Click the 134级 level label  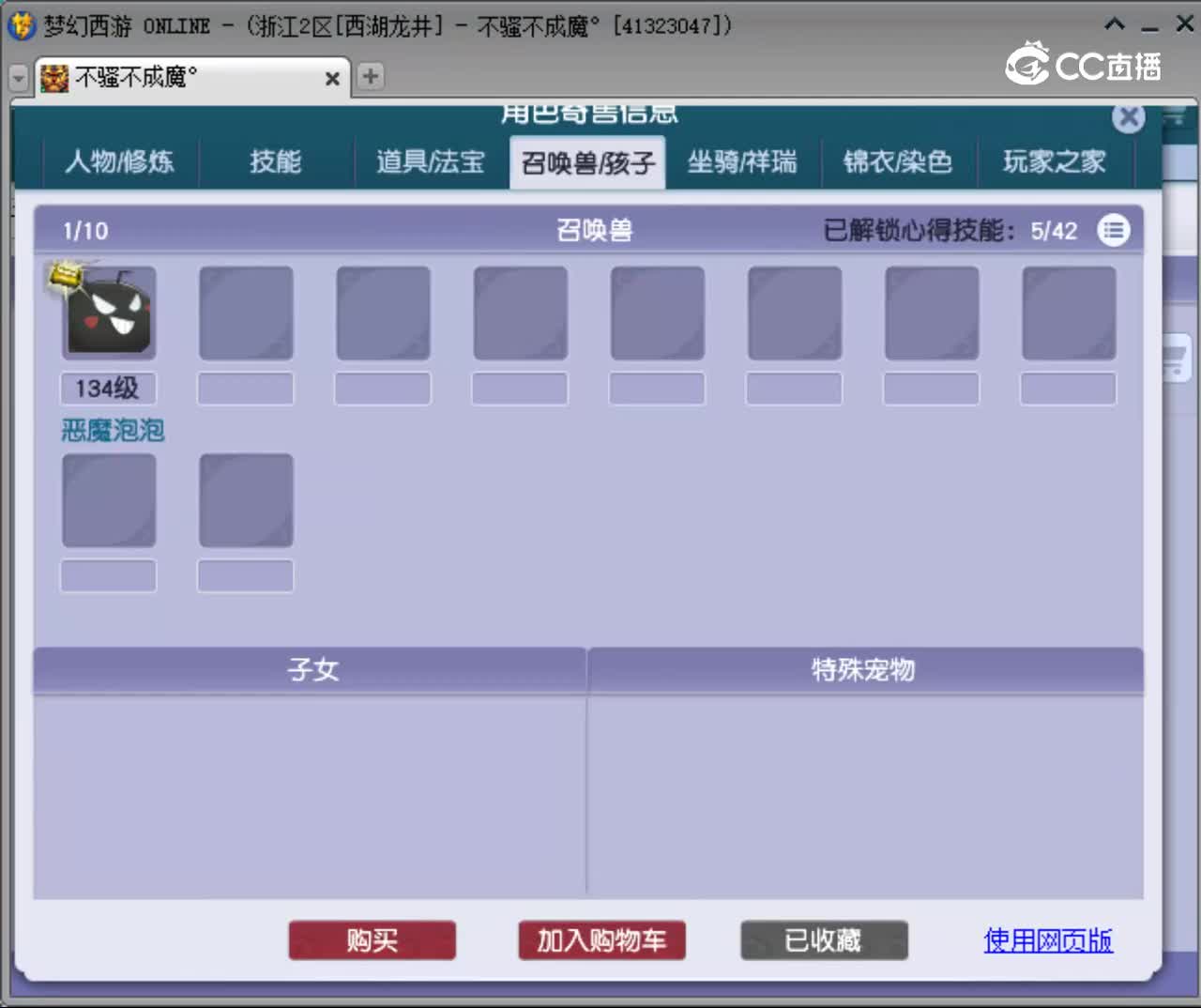(x=108, y=388)
